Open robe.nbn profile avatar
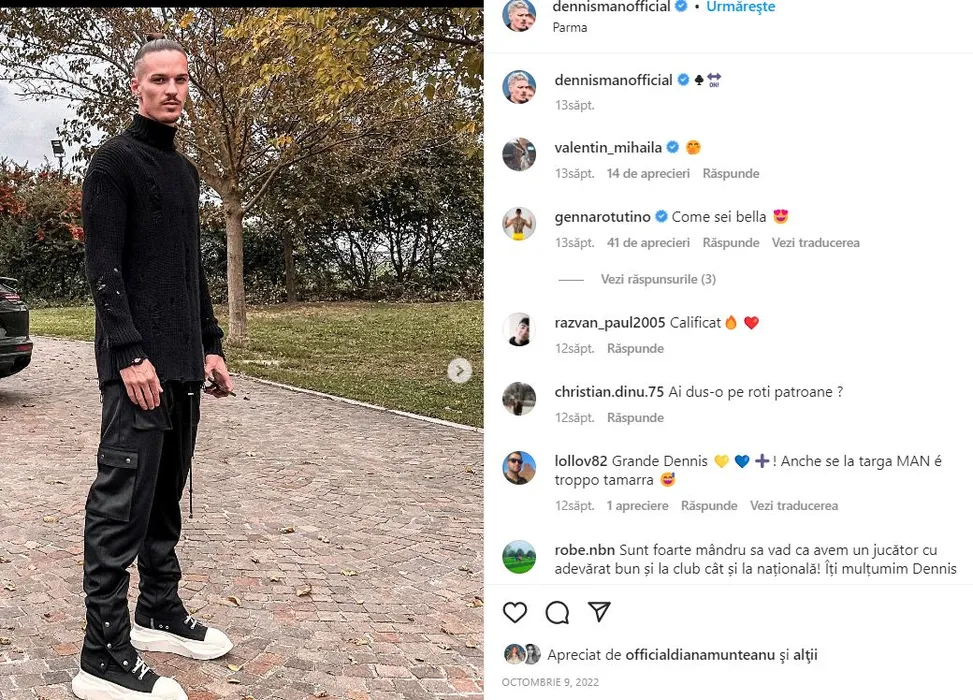The width and height of the screenshot is (973, 700). point(519,557)
